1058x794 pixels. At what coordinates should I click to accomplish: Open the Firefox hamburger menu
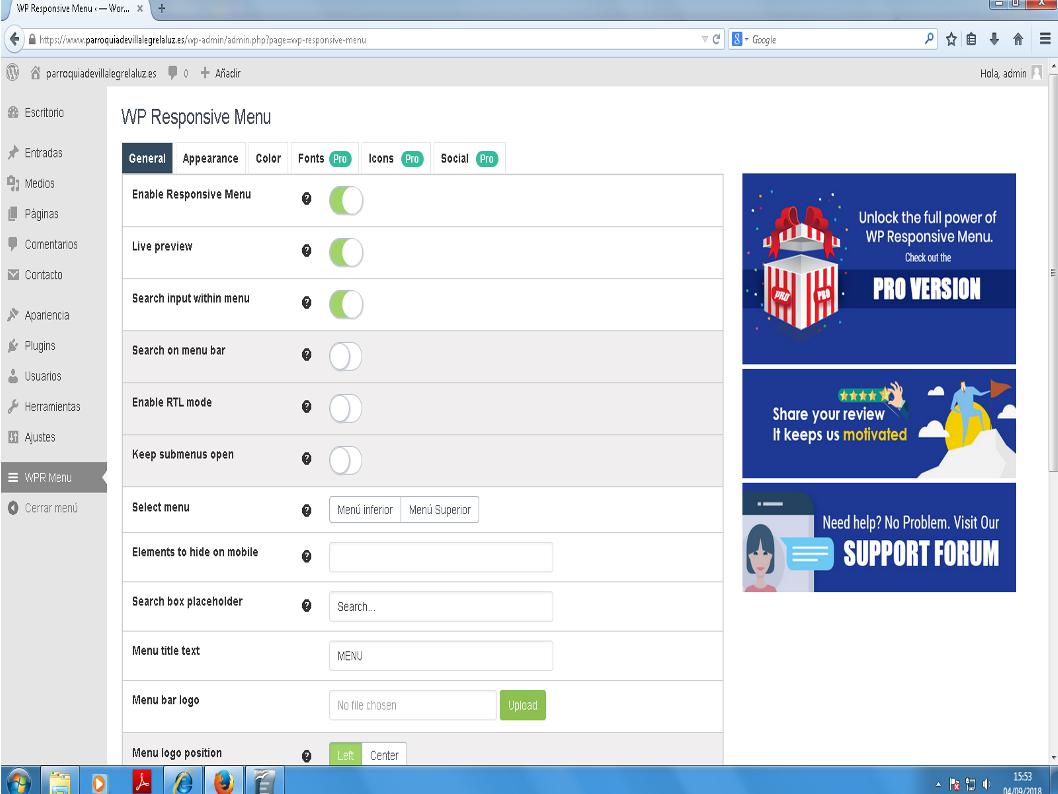[1045, 39]
